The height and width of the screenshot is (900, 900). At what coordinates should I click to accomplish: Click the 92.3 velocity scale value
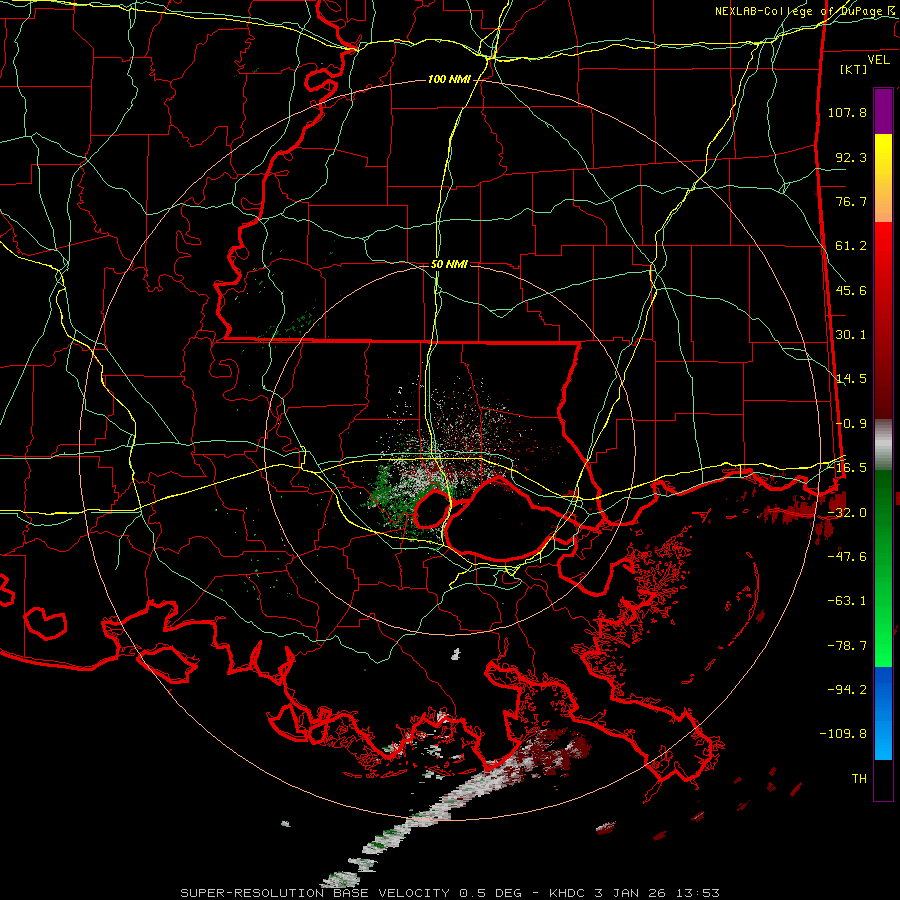[851, 157]
